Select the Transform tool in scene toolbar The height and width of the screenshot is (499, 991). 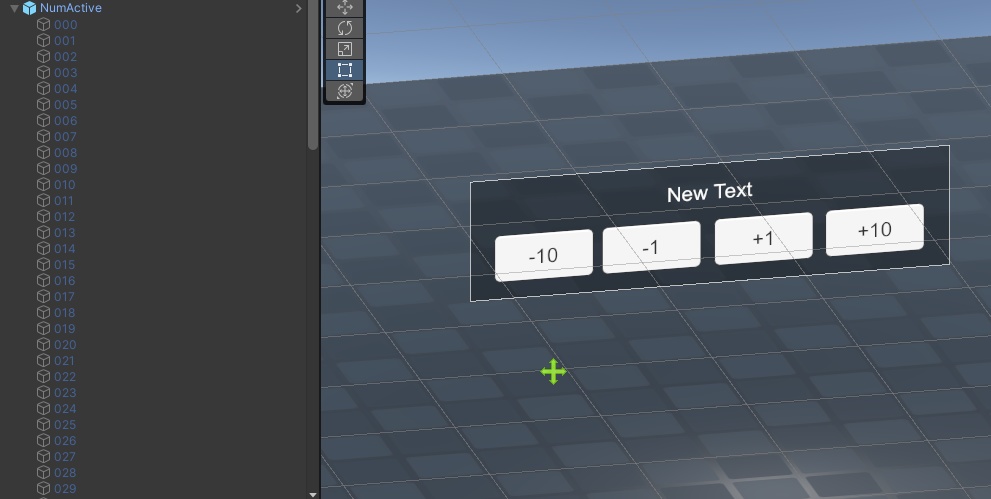(x=344, y=91)
